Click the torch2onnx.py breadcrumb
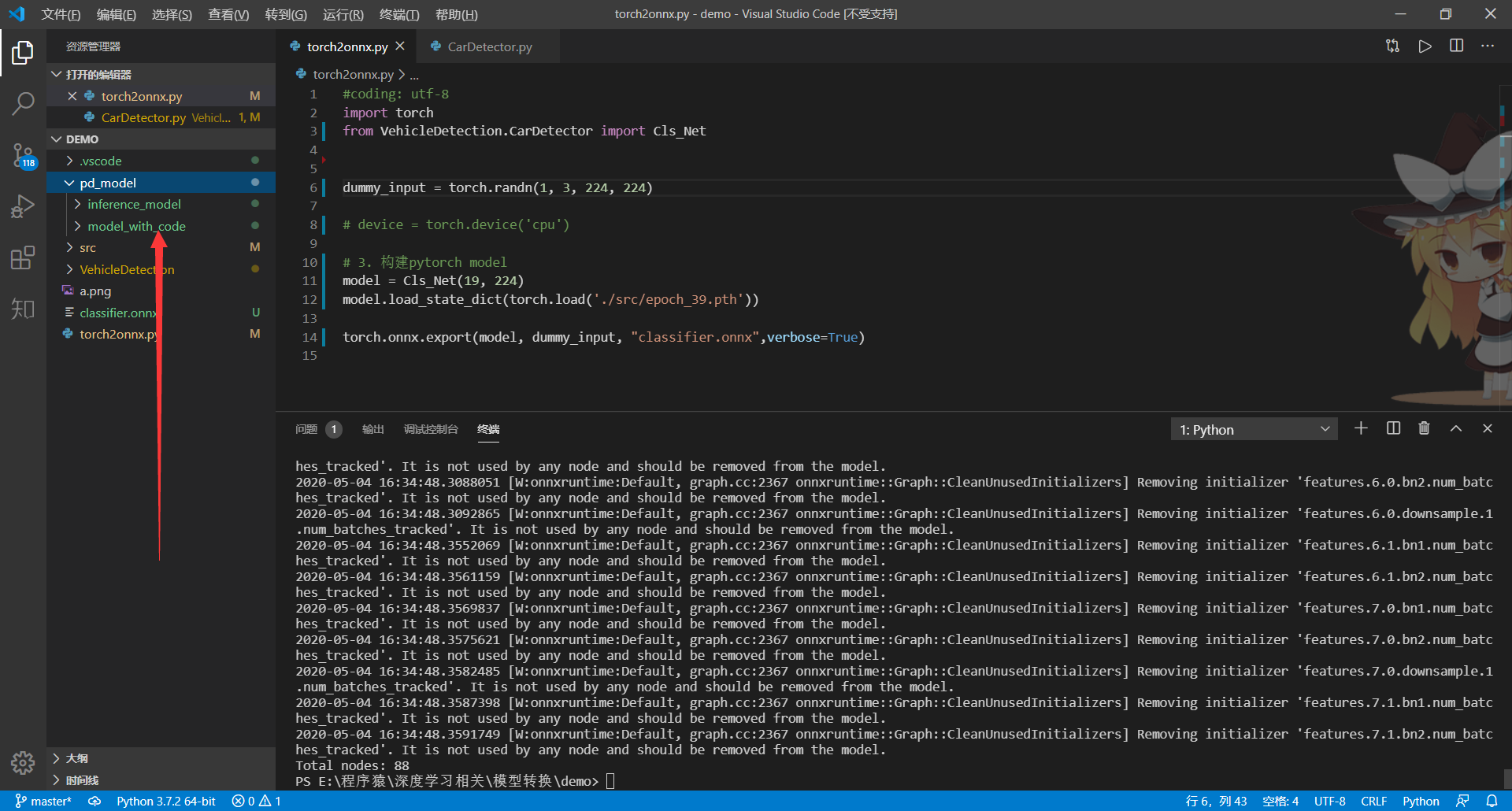1512x811 pixels. tap(353, 74)
